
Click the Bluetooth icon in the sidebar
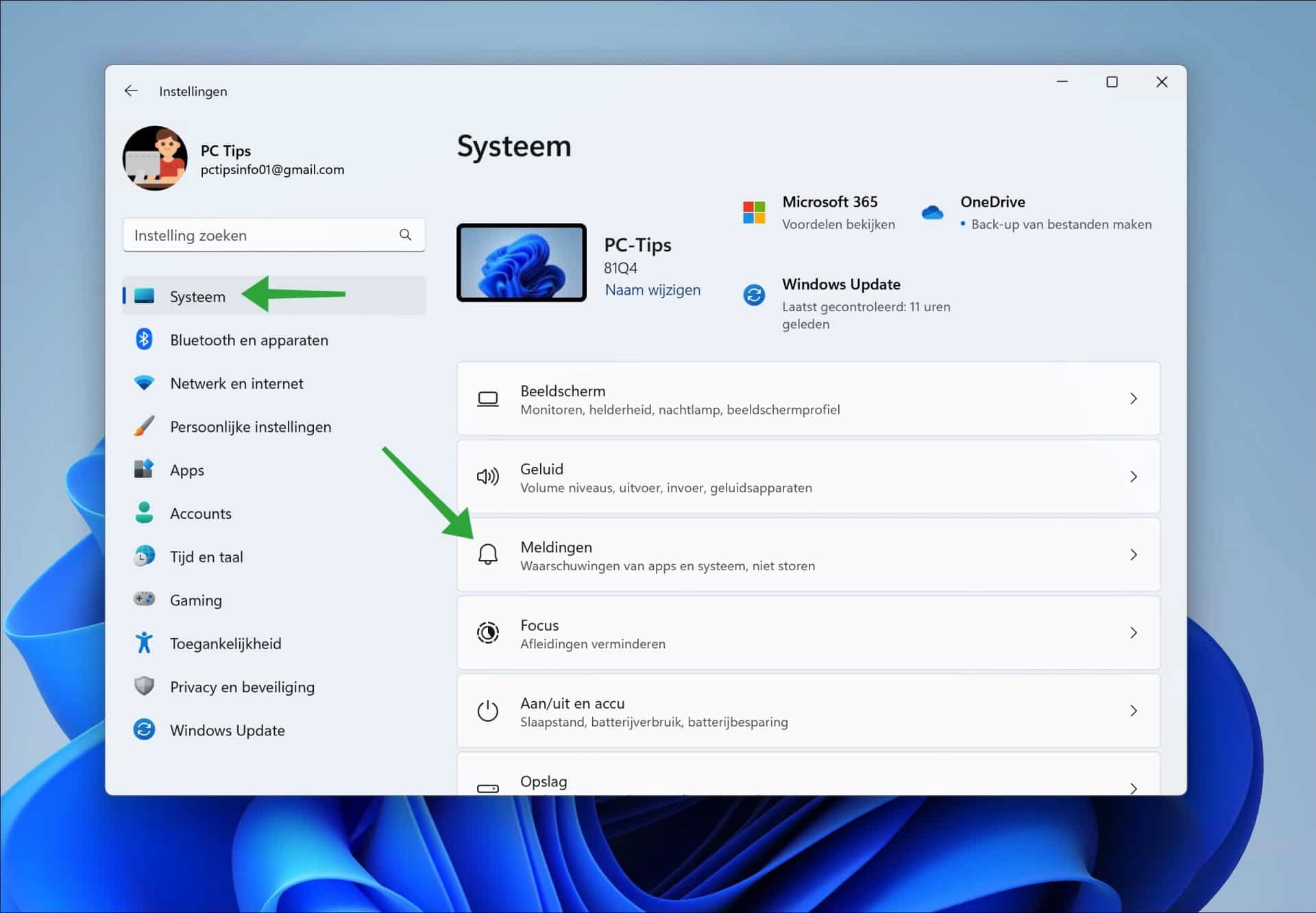click(144, 339)
